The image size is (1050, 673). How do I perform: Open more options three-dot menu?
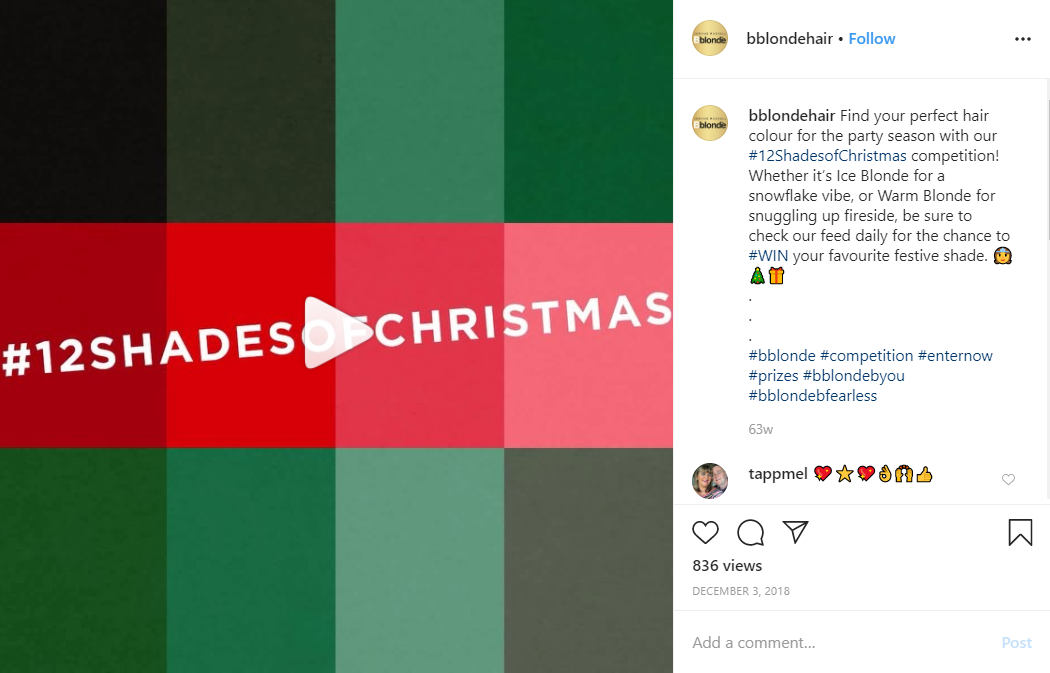[x=1023, y=39]
